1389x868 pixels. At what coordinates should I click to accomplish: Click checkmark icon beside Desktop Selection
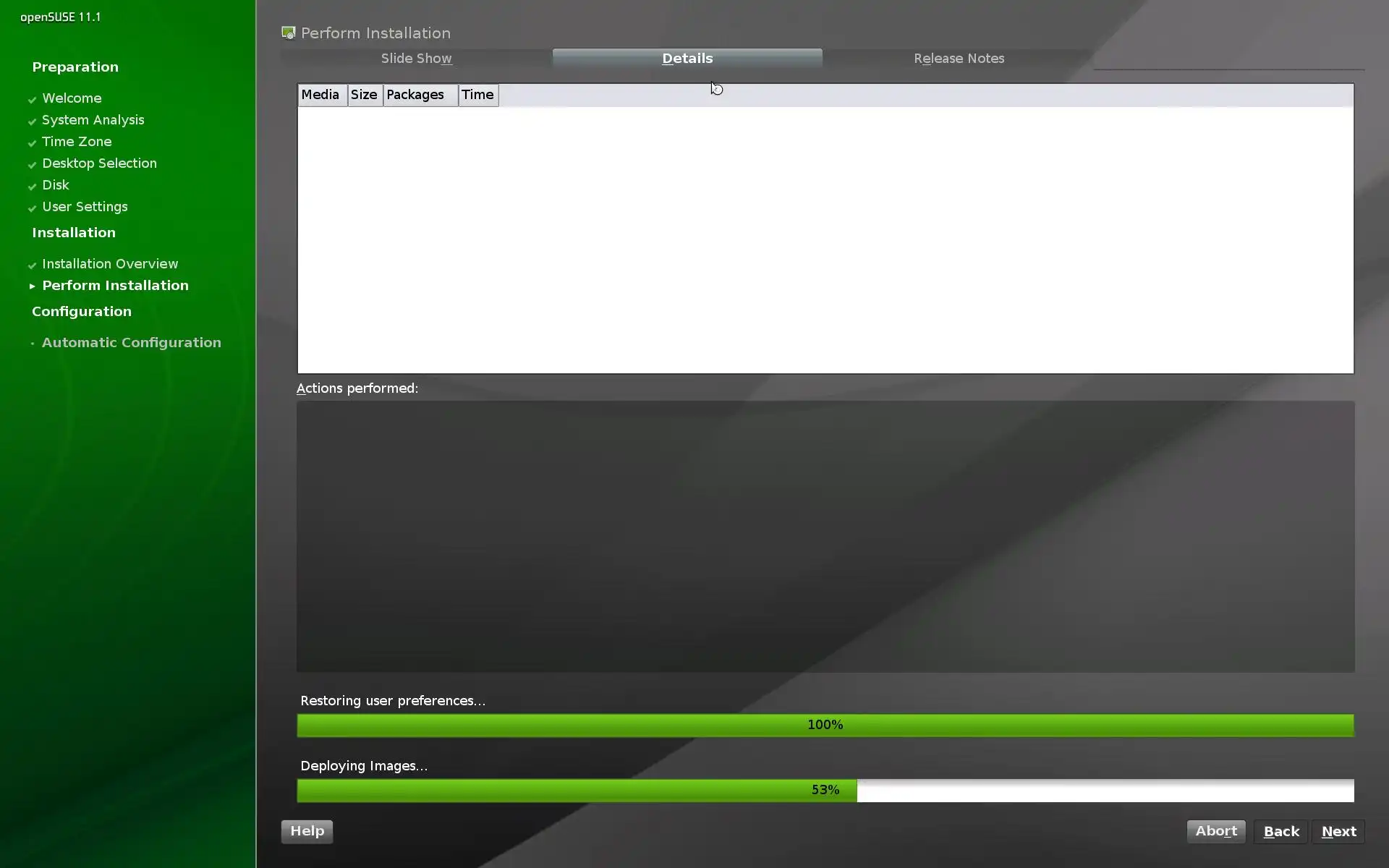click(x=32, y=164)
